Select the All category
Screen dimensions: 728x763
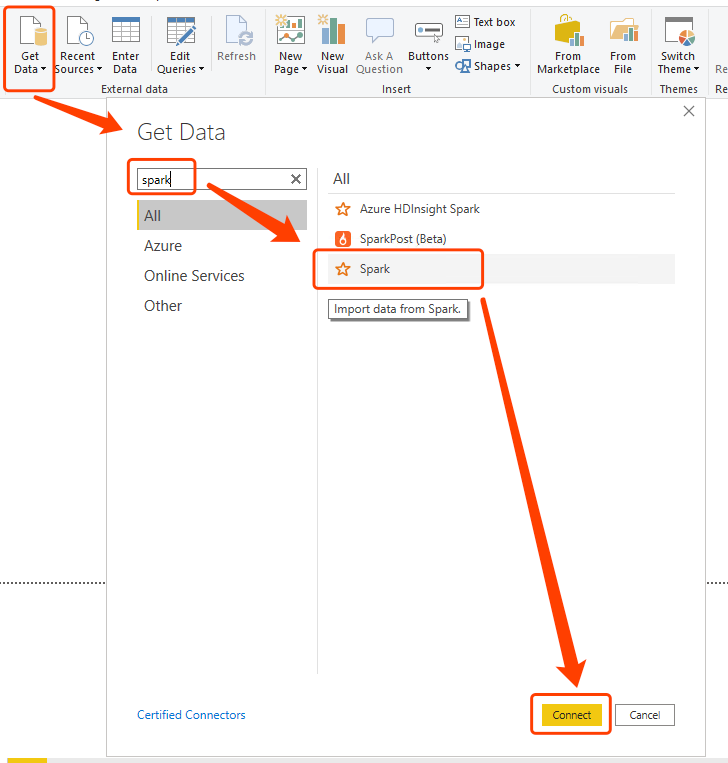[x=222, y=215]
